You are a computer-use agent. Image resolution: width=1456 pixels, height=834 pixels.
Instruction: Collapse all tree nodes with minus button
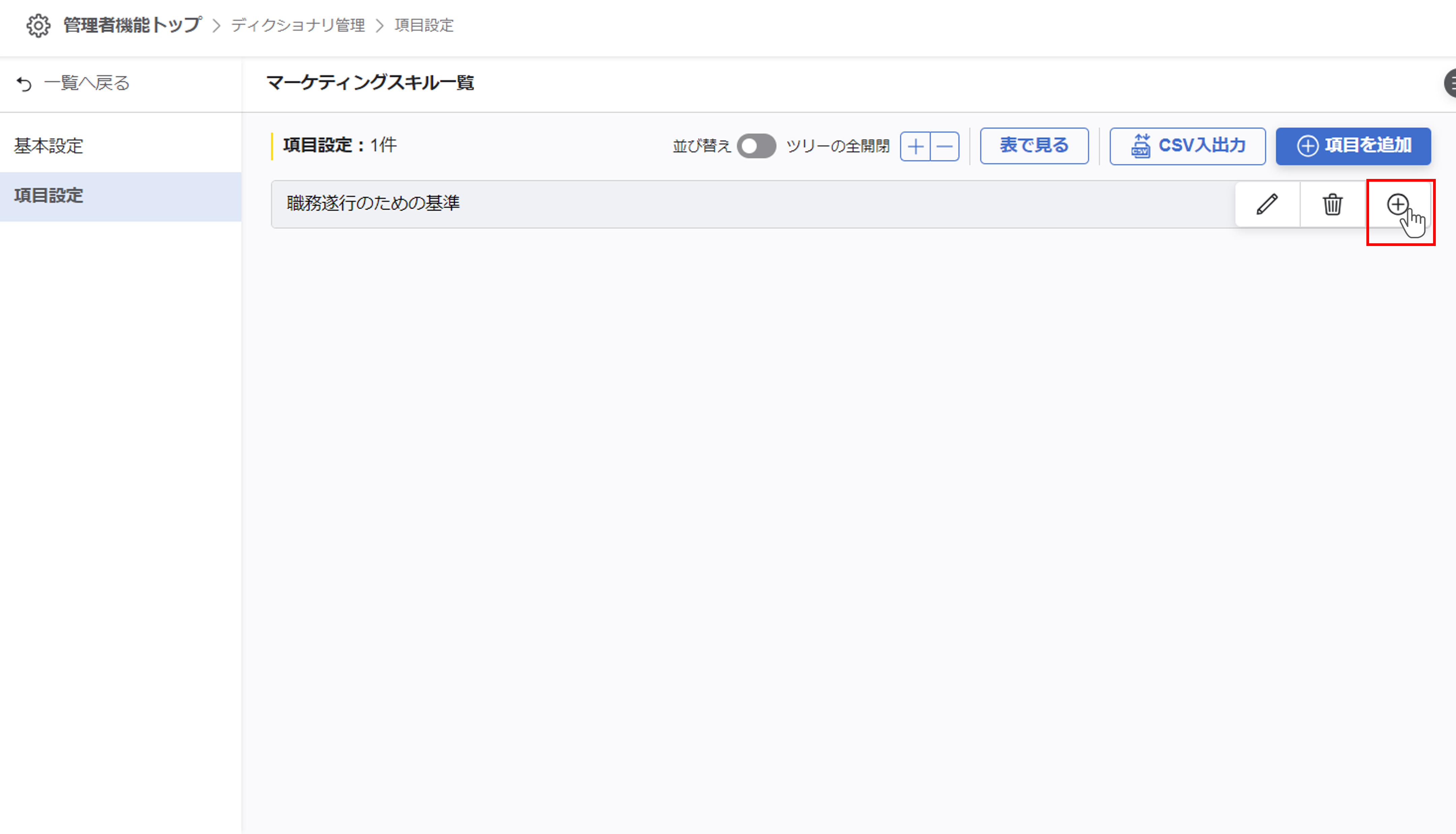(945, 146)
